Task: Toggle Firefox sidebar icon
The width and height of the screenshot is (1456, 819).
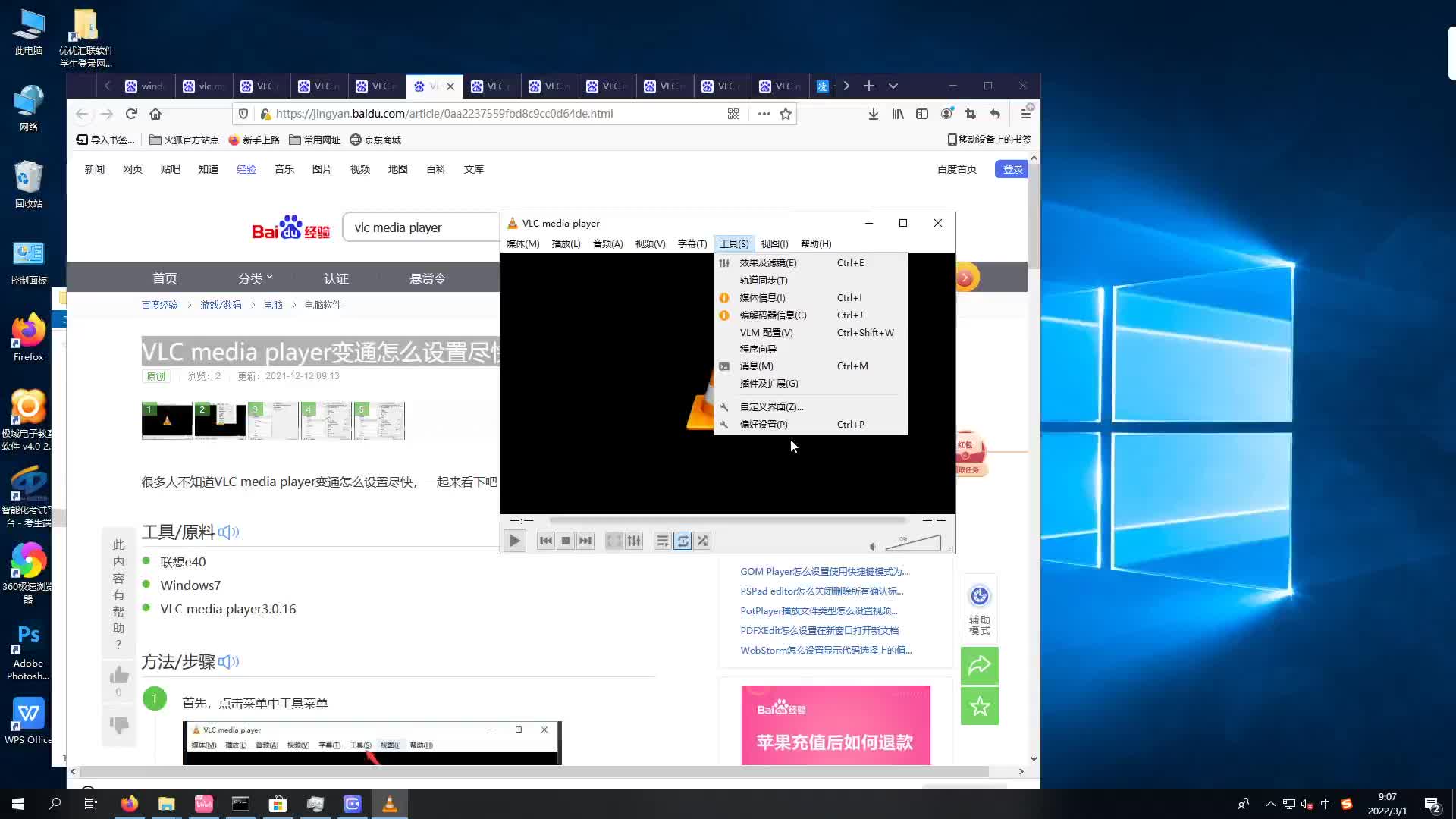Action: point(922,114)
